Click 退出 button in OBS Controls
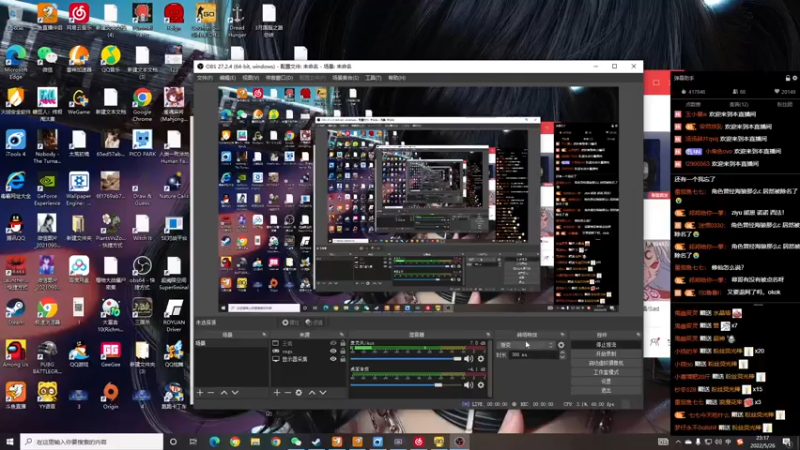800x450 pixels. (x=606, y=390)
